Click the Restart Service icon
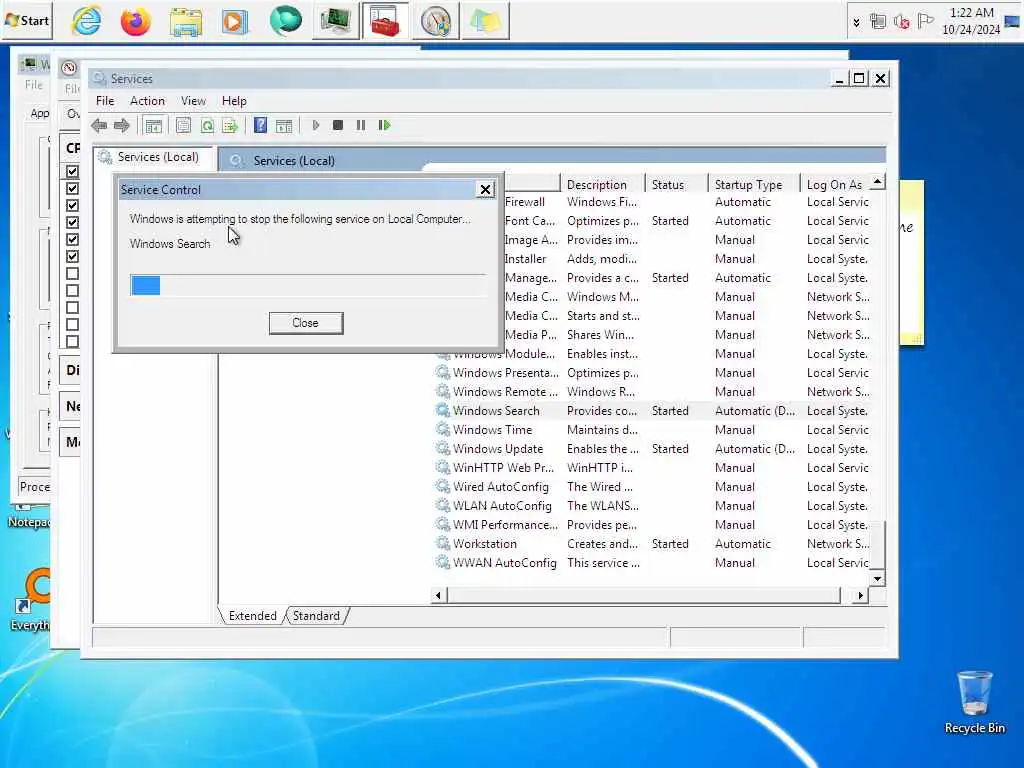The width and height of the screenshot is (1024, 768). tap(384, 125)
